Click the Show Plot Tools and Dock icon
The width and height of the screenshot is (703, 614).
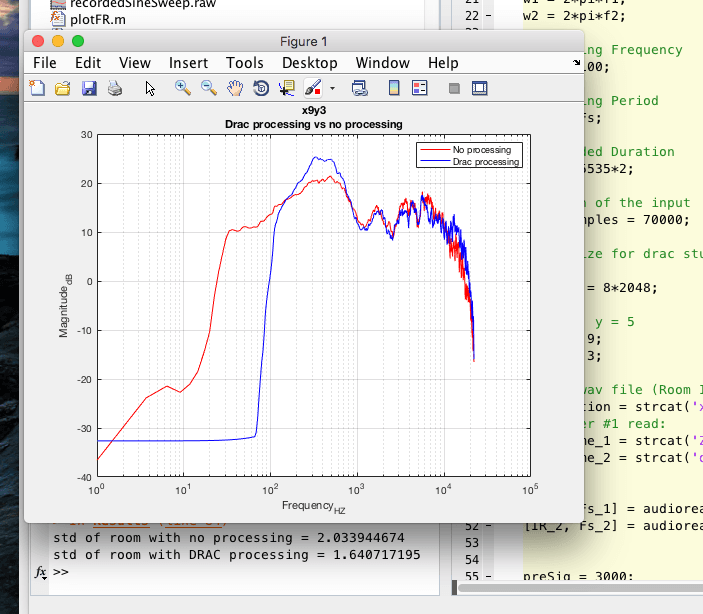(480, 88)
